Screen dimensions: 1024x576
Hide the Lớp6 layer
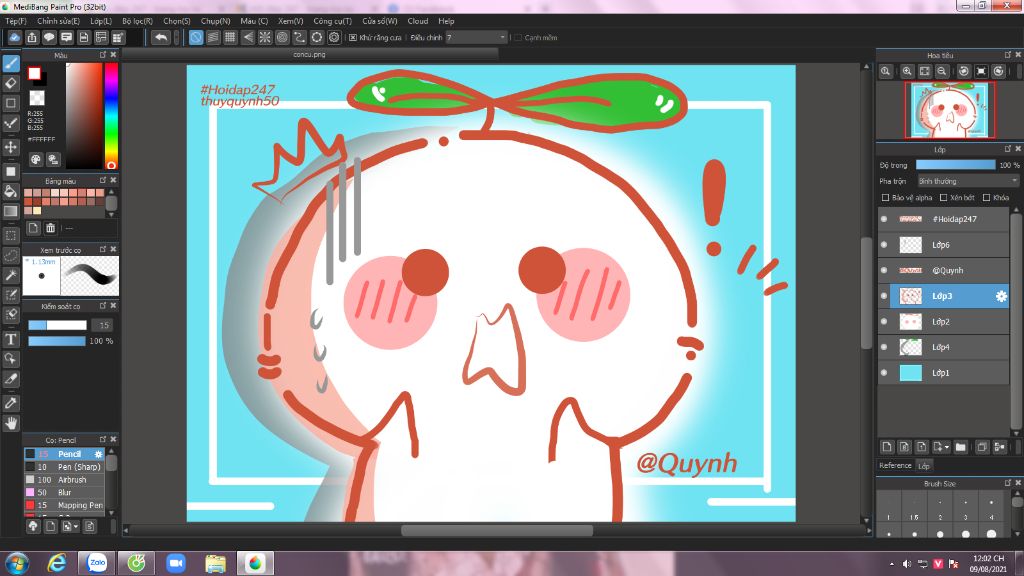click(x=884, y=245)
